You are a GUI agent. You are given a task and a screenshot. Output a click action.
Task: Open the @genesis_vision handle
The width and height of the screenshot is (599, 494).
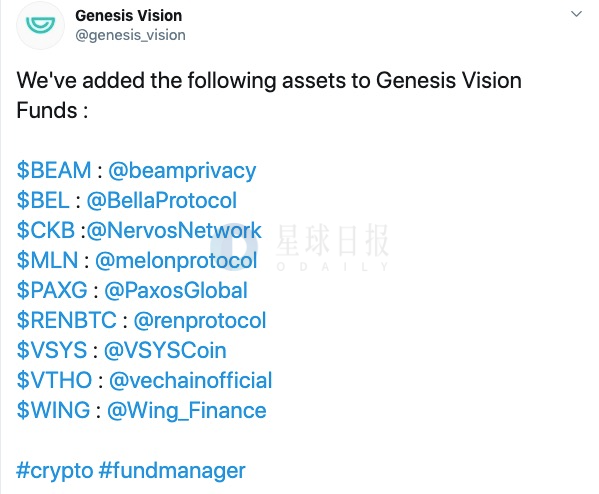click(130, 35)
